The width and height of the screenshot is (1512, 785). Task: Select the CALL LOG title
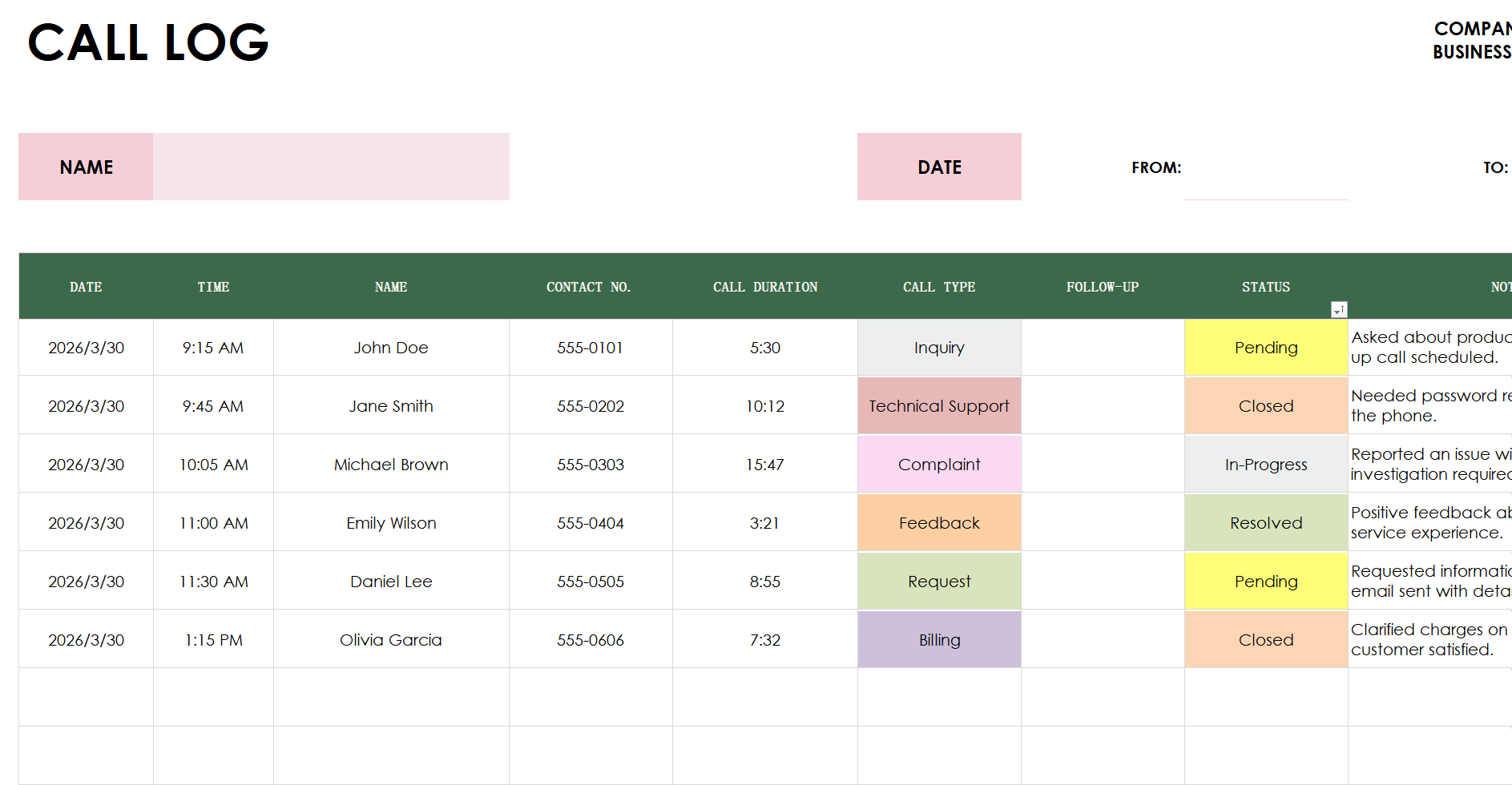[x=148, y=42]
